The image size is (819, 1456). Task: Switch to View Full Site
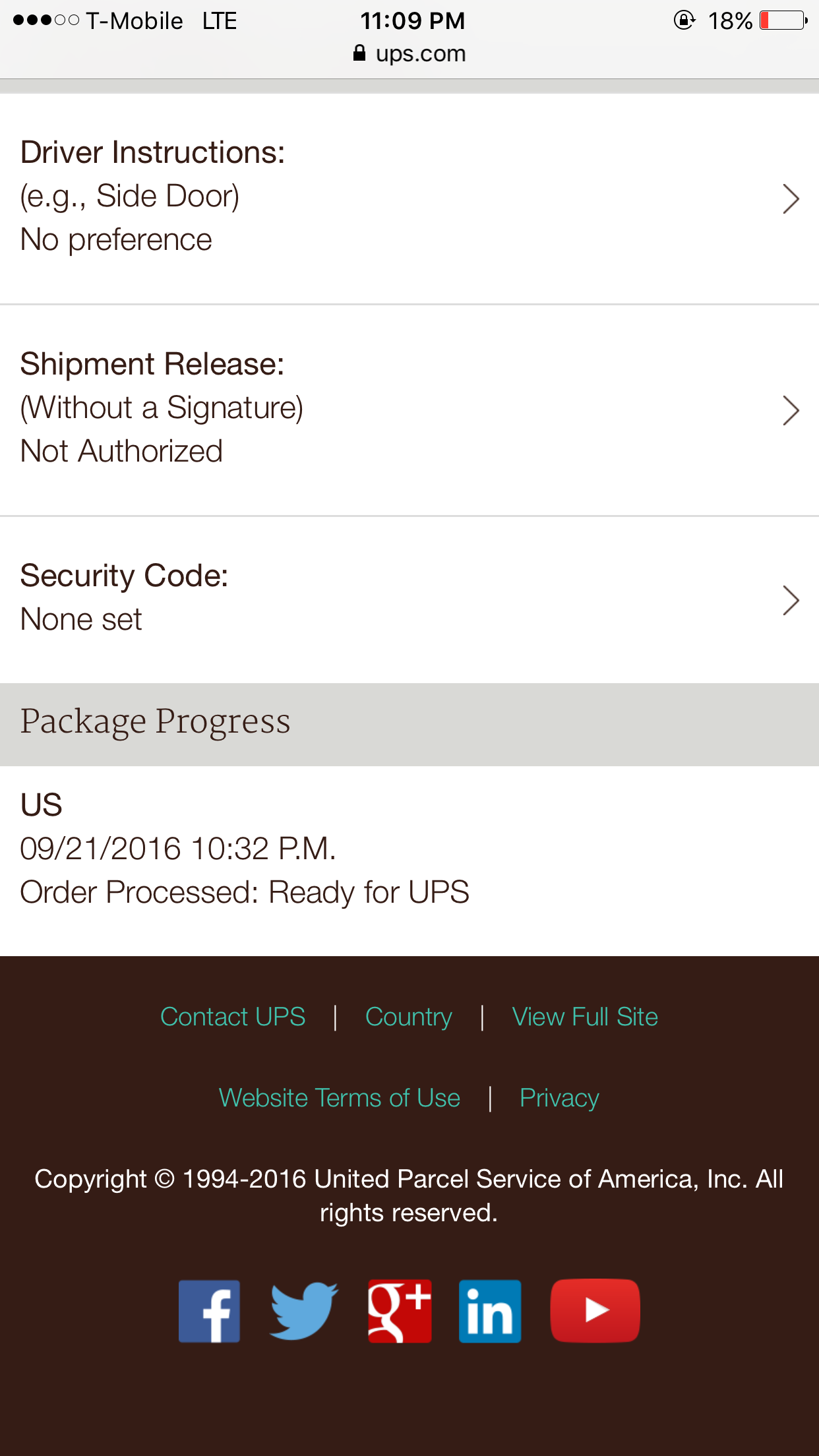(585, 1017)
